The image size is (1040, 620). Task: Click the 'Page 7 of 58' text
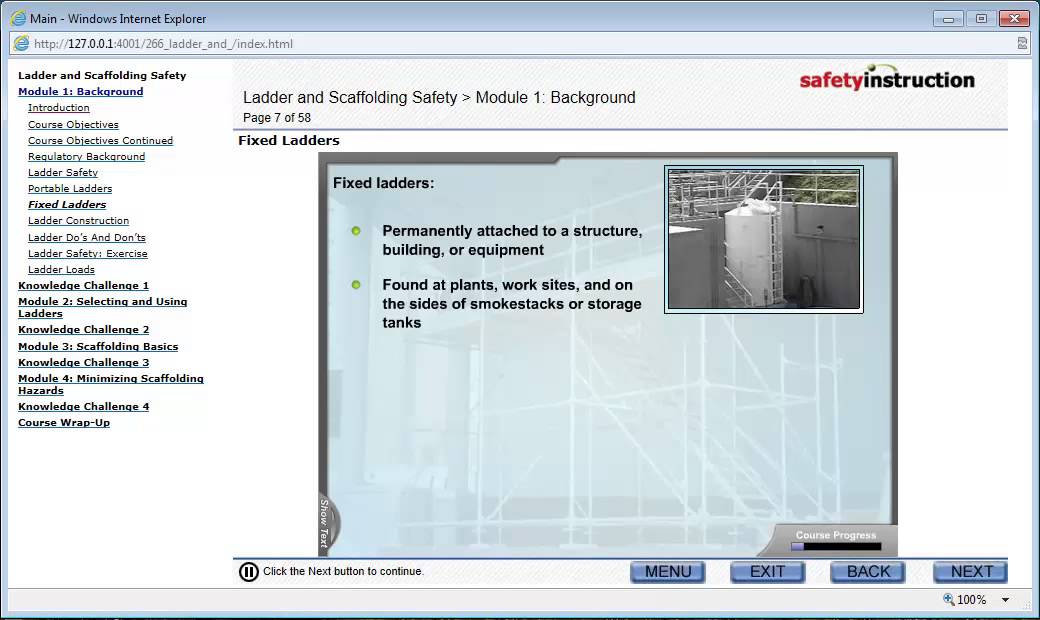[x=277, y=117]
